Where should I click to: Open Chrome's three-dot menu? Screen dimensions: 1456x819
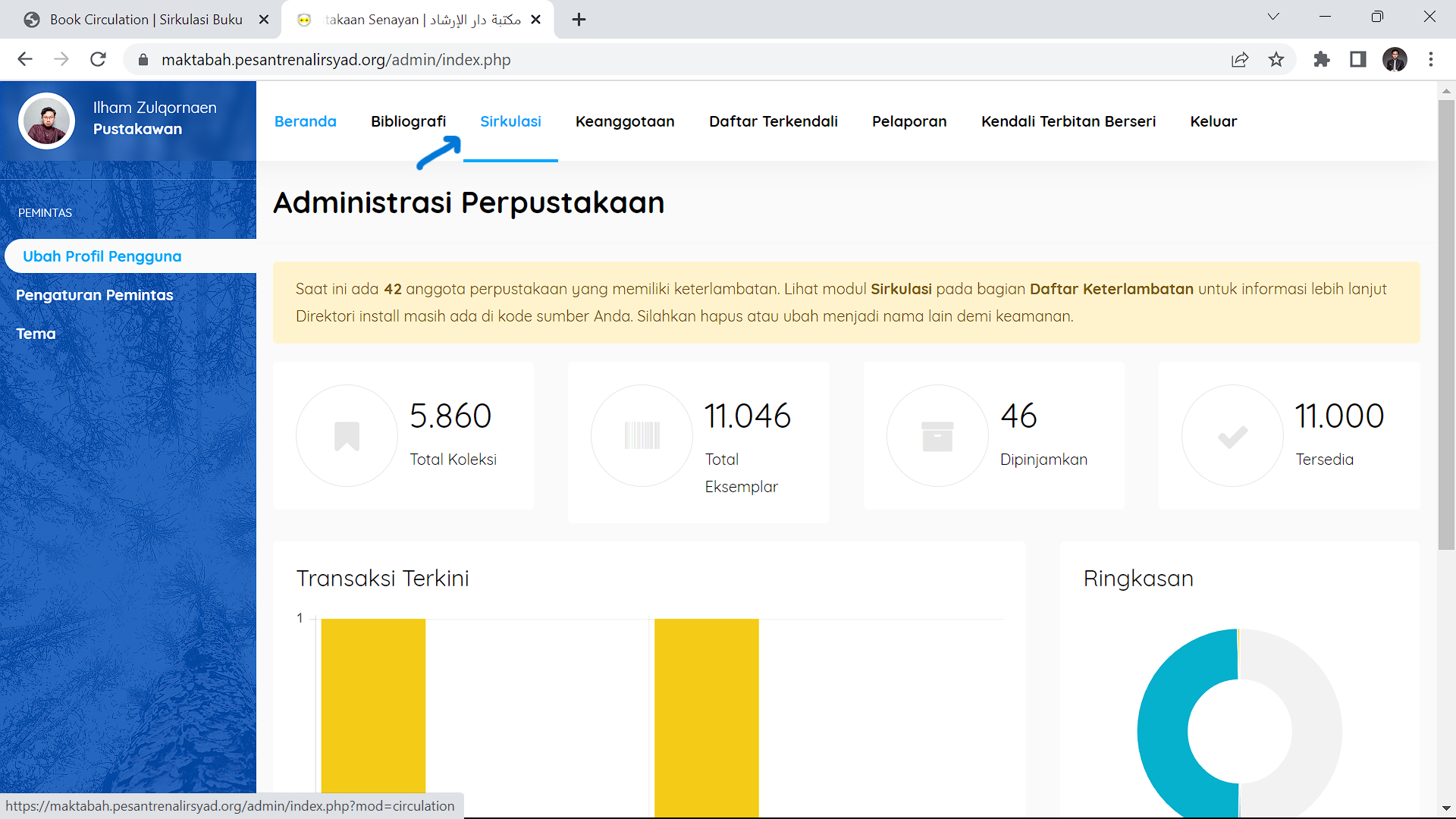pos(1431,59)
